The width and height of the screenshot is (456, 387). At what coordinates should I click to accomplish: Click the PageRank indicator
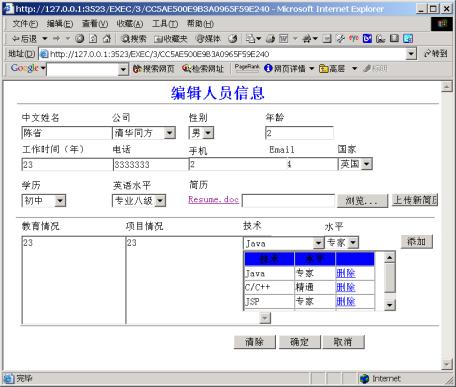tap(247, 68)
